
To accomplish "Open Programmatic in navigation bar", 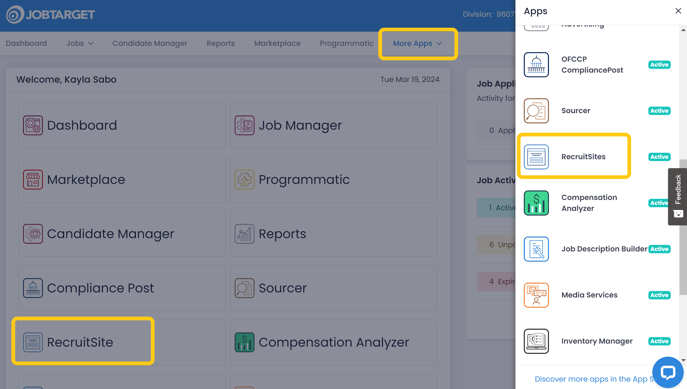I will [347, 43].
